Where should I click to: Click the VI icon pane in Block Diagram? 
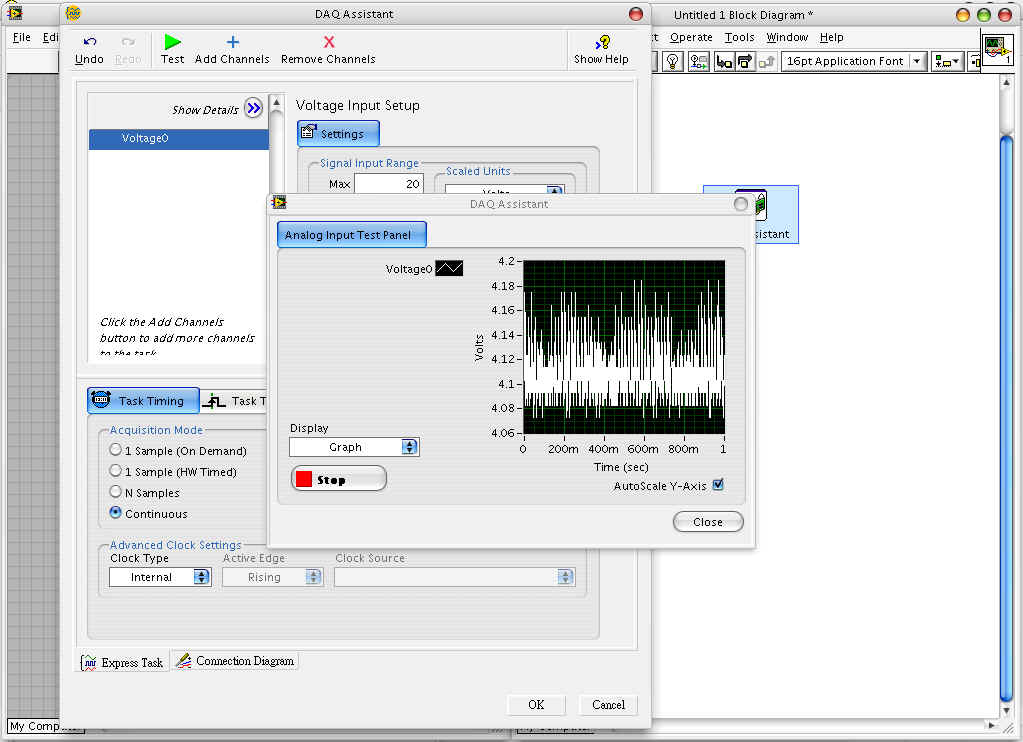[x=998, y=49]
